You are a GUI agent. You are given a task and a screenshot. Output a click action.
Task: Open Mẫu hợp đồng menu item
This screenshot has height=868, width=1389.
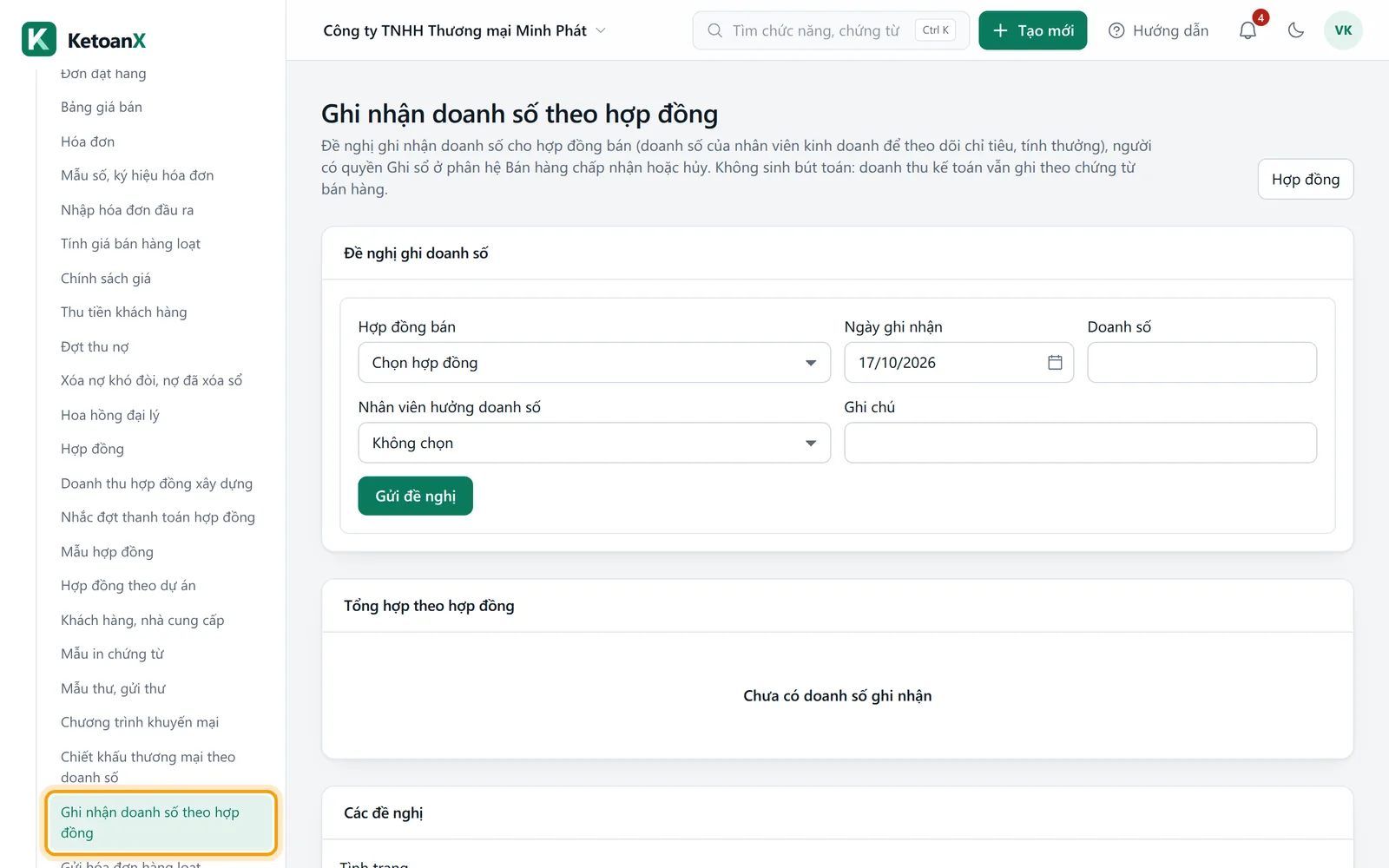click(x=108, y=552)
